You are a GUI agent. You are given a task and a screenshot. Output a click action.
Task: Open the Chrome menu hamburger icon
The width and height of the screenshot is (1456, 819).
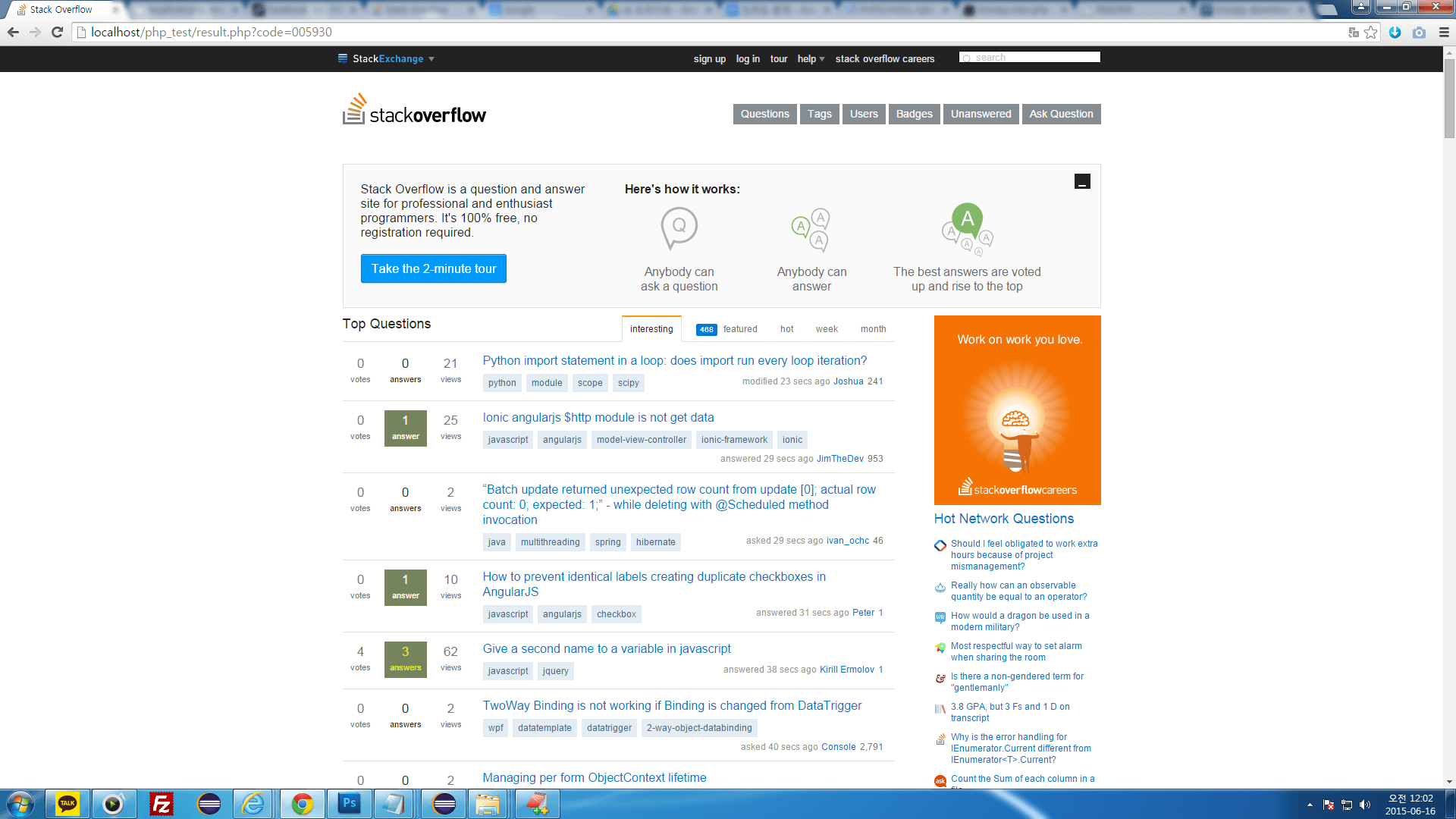coord(1444,32)
